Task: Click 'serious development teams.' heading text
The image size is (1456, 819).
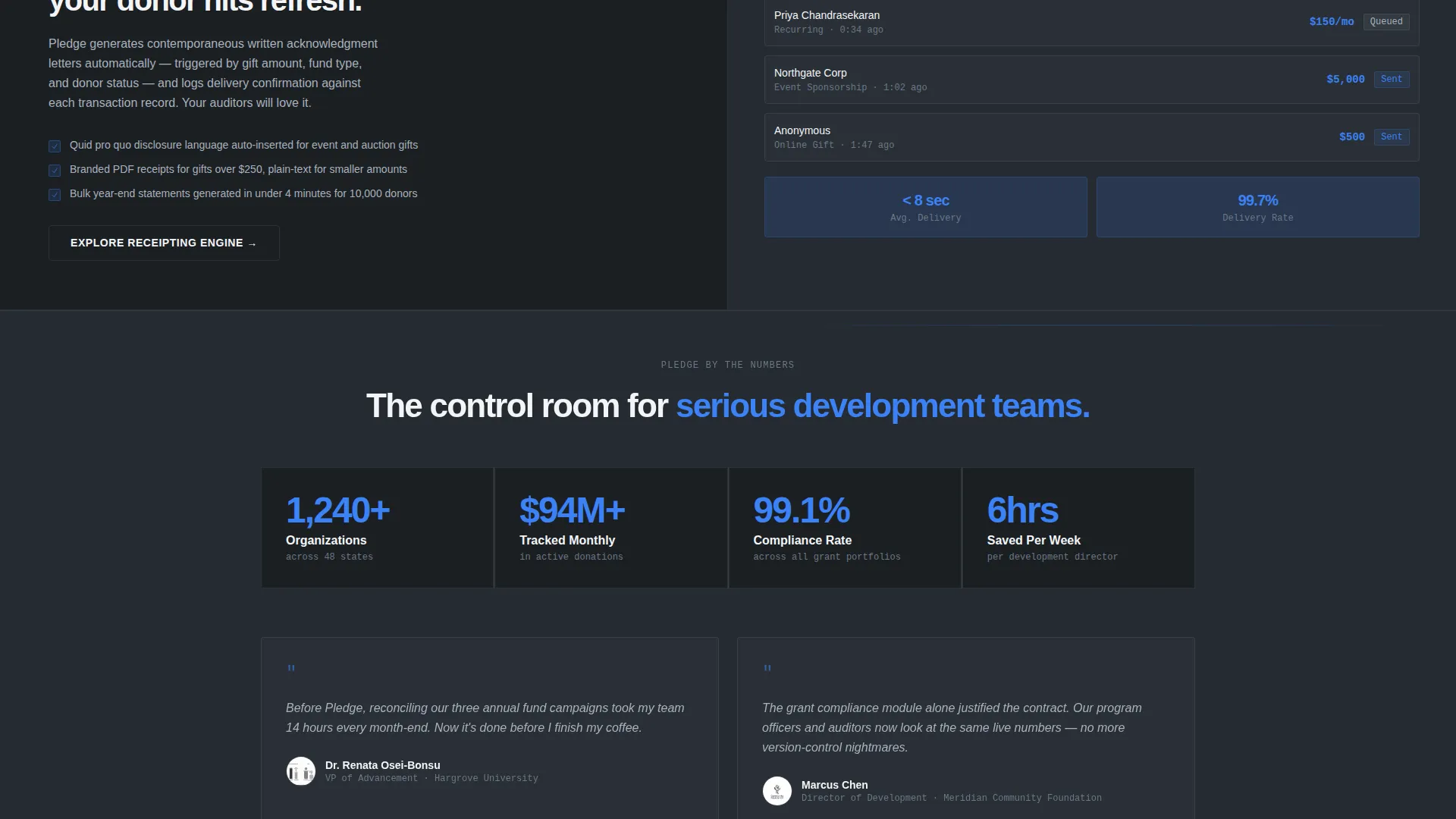Action: pos(883,406)
